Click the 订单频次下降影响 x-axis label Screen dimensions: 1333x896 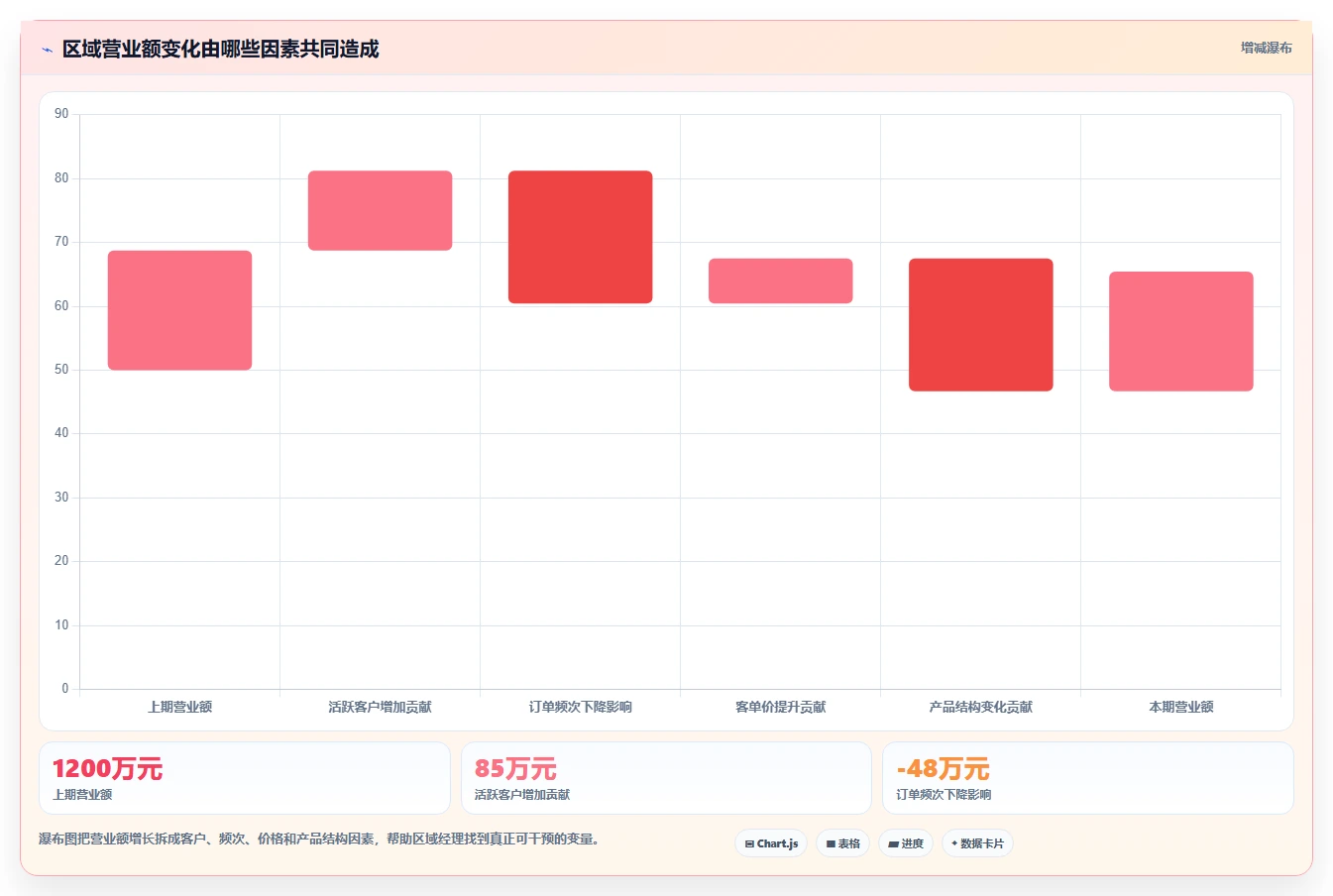click(580, 707)
